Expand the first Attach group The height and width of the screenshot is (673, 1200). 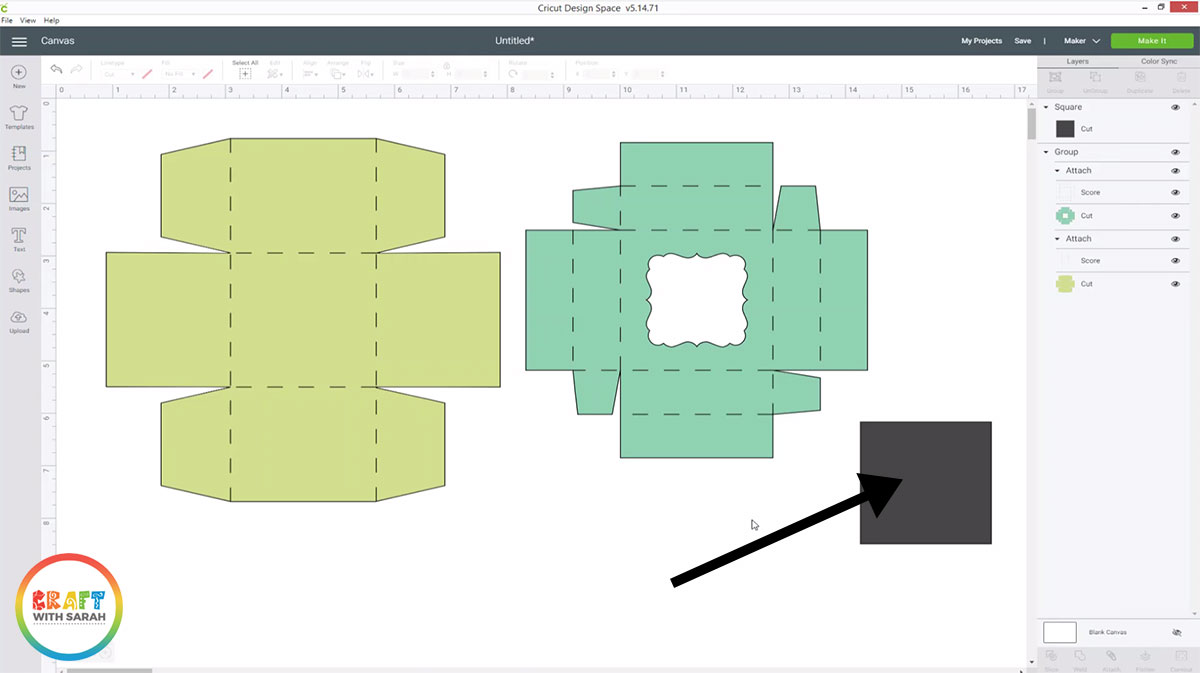(x=1056, y=170)
